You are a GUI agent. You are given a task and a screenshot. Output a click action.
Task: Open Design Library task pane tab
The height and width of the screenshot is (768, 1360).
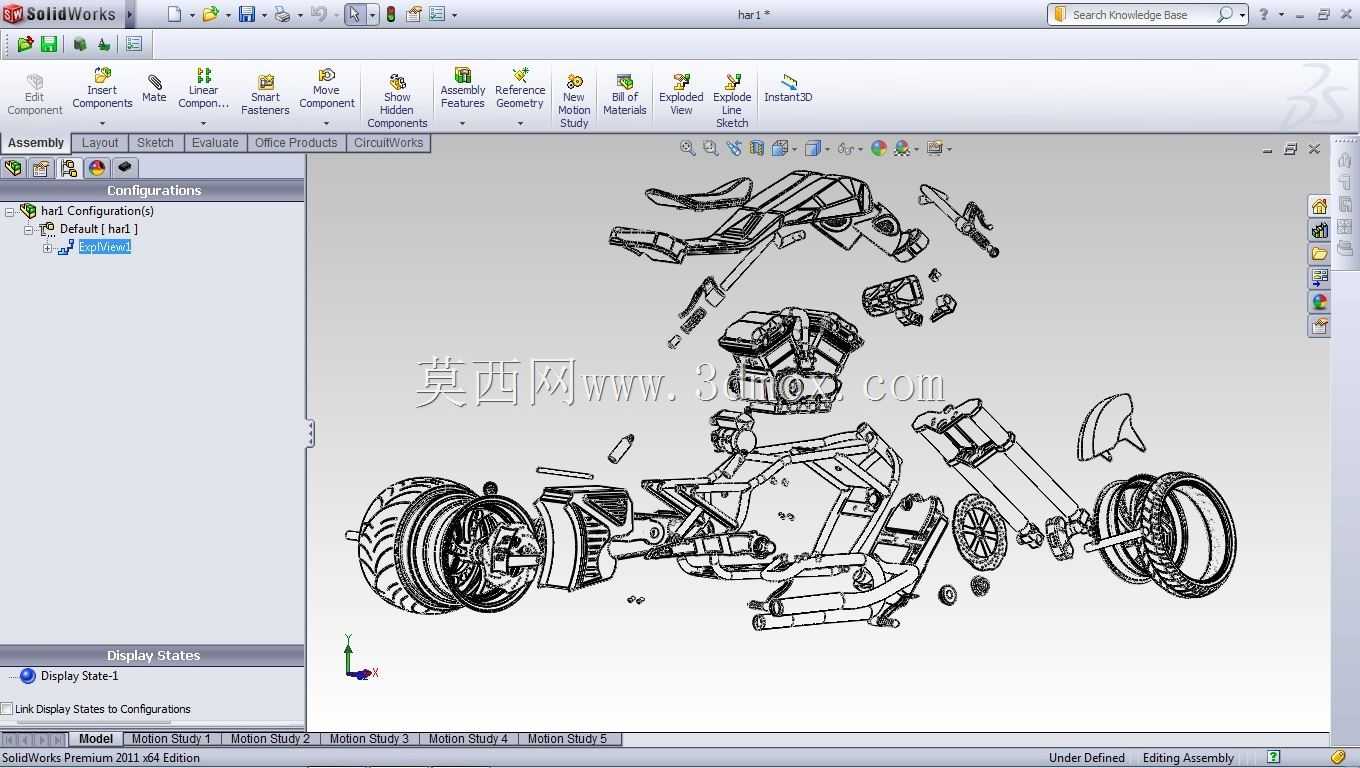(x=1319, y=230)
